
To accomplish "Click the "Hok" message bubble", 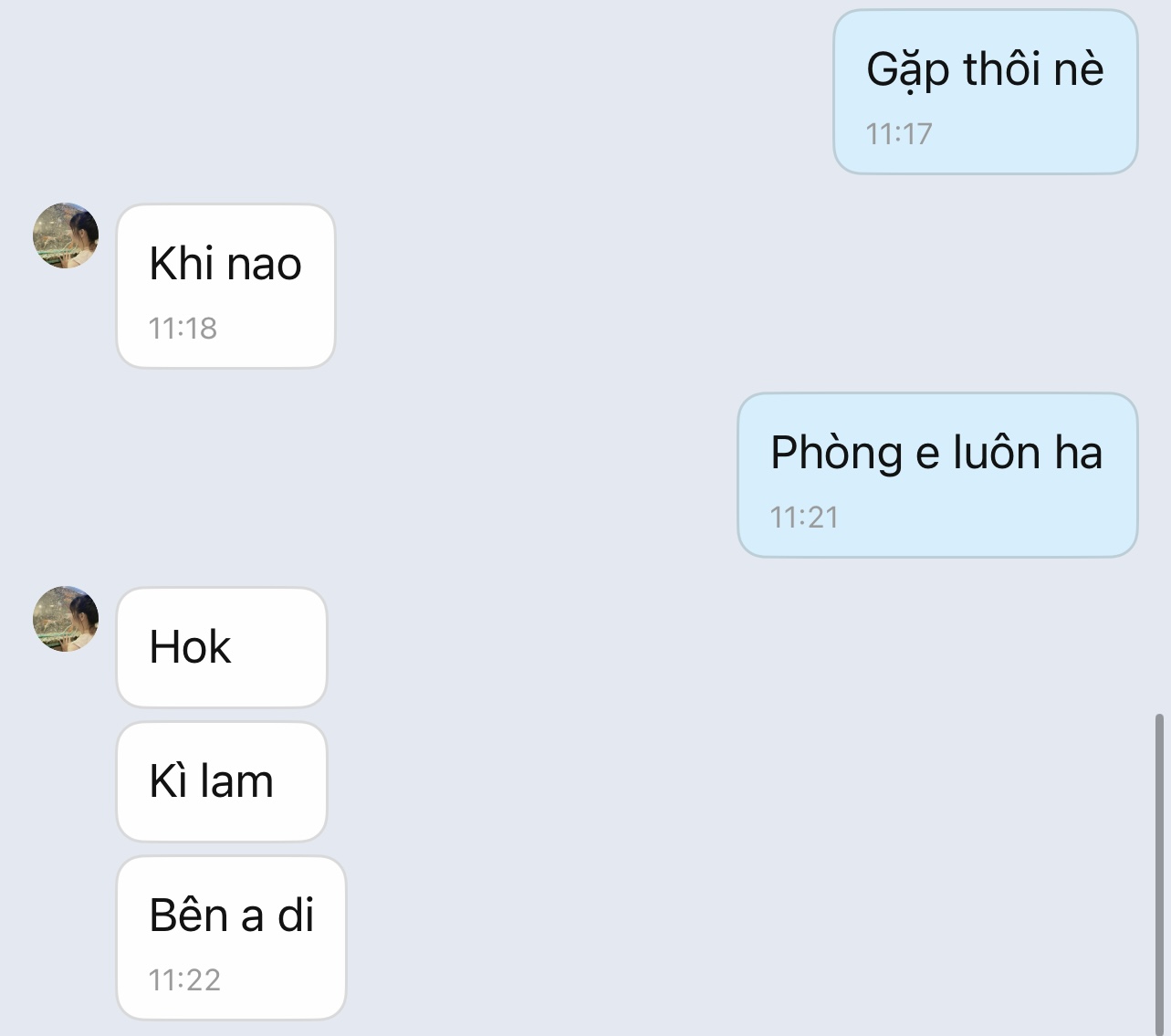I will [x=221, y=647].
